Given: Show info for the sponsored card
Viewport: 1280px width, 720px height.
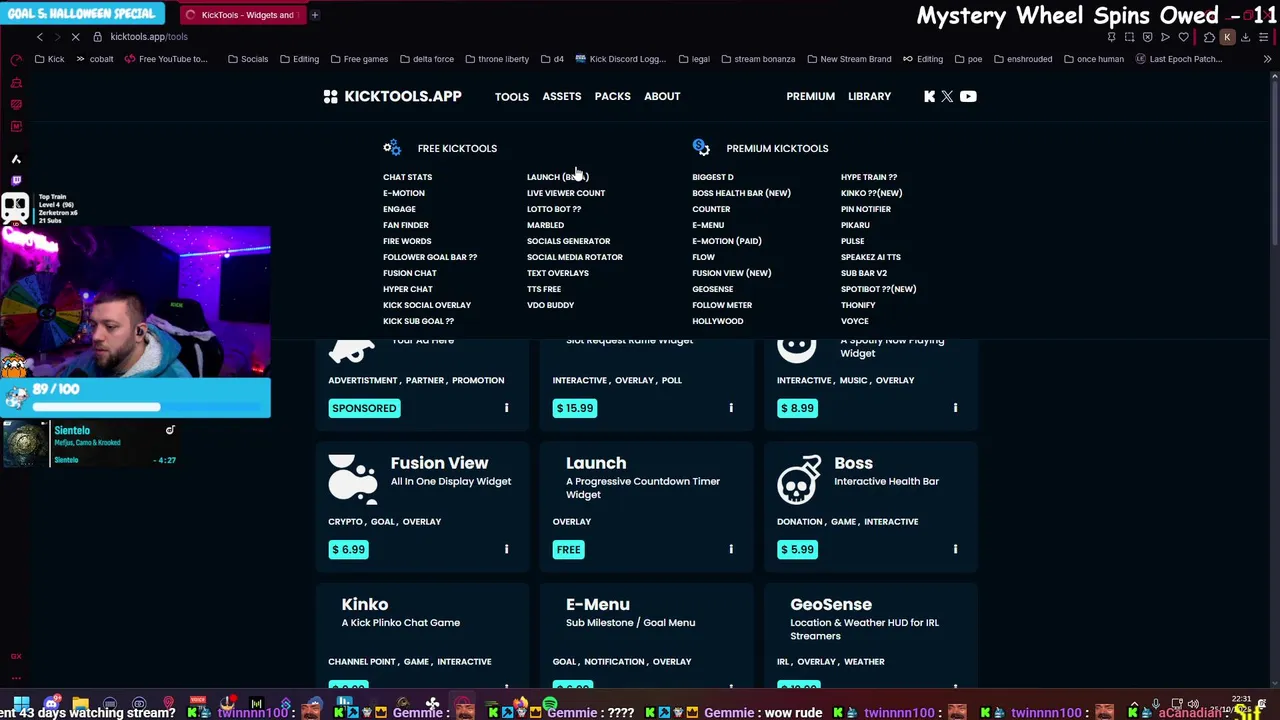Looking at the screenshot, I should [x=506, y=408].
